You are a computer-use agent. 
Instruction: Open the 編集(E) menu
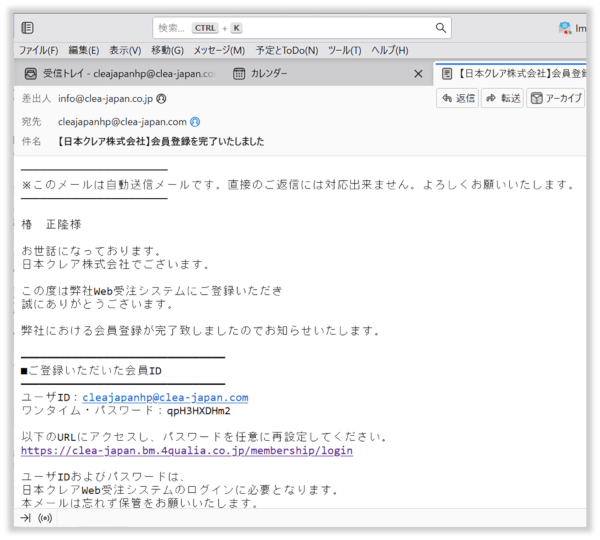84,51
